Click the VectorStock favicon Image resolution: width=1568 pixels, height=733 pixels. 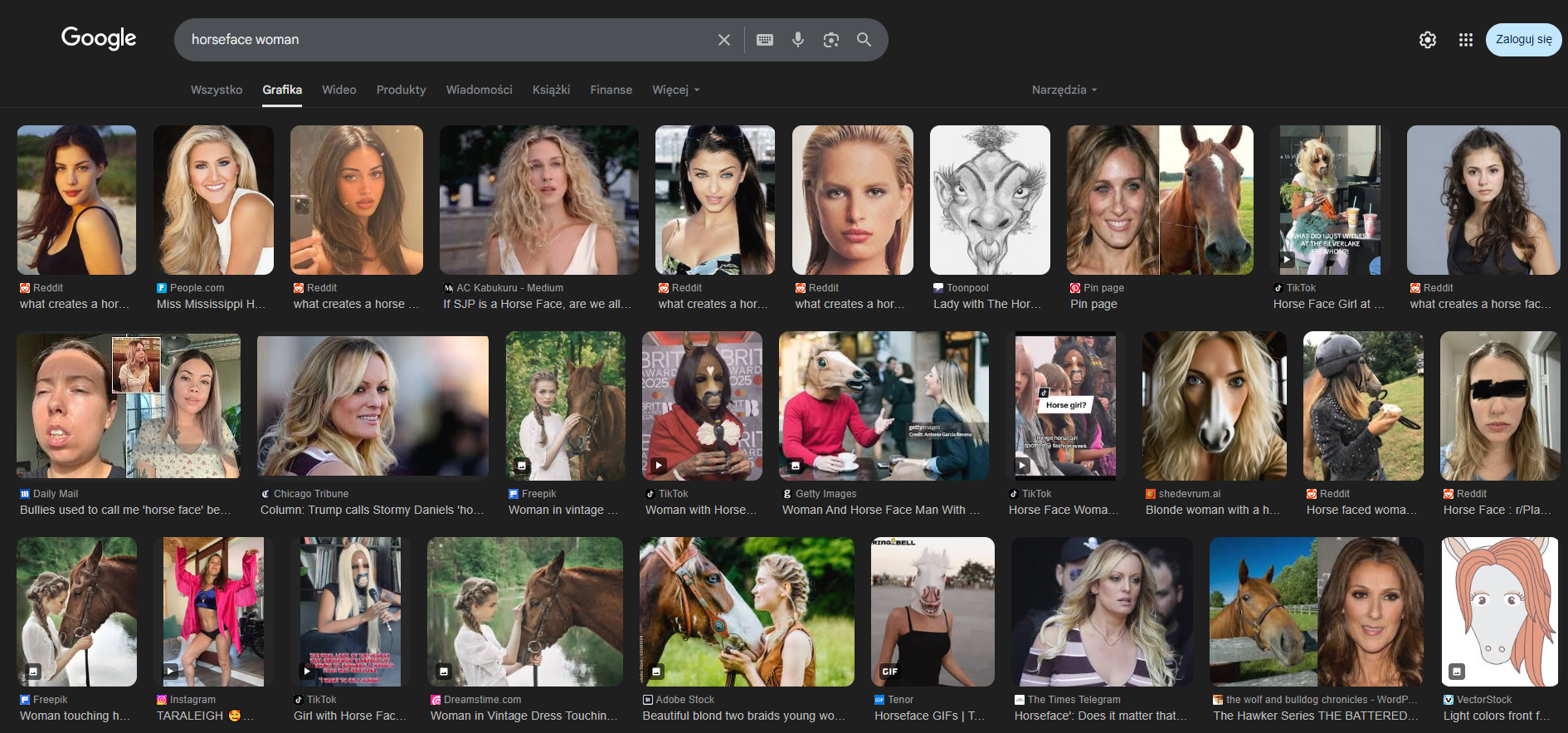click(x=1449, y=700)
